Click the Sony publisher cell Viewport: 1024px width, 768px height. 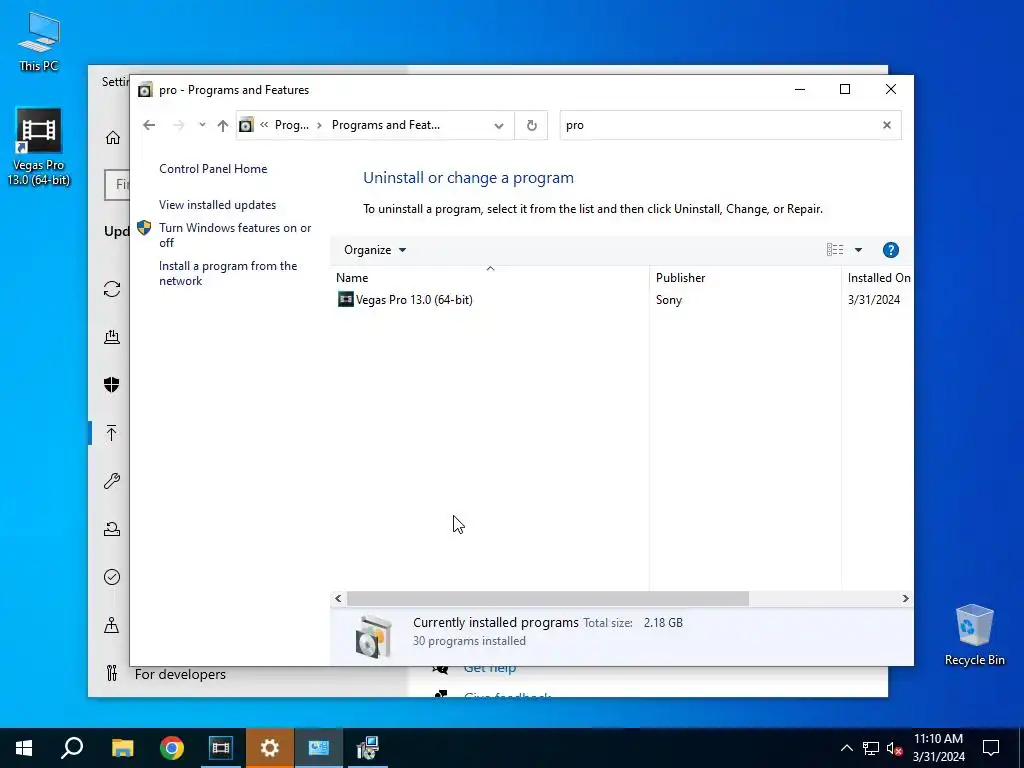point(669,300)
